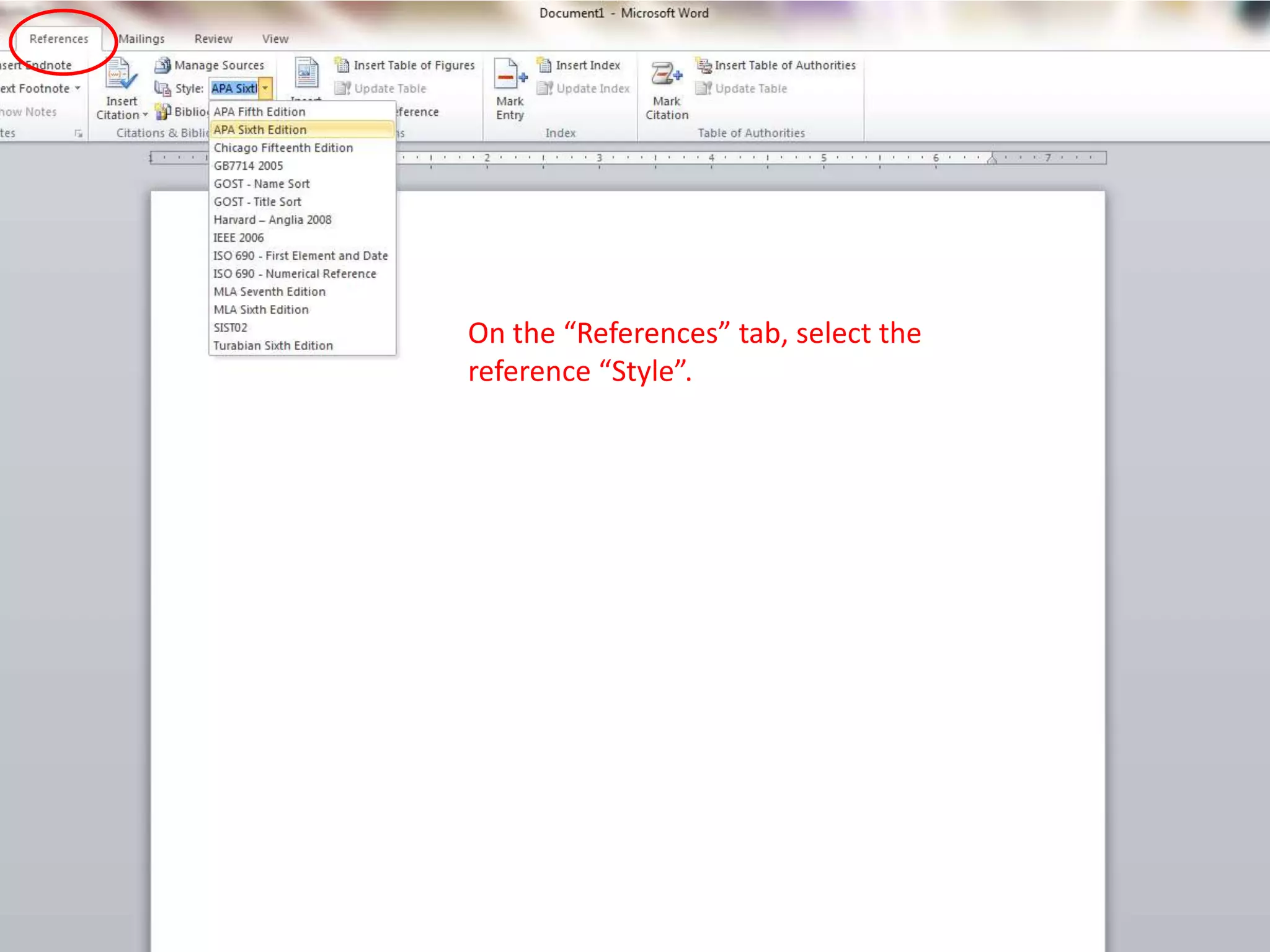Click the Insert Caption icon
The height and width of the screenshot is (952, 1270).
306,74
